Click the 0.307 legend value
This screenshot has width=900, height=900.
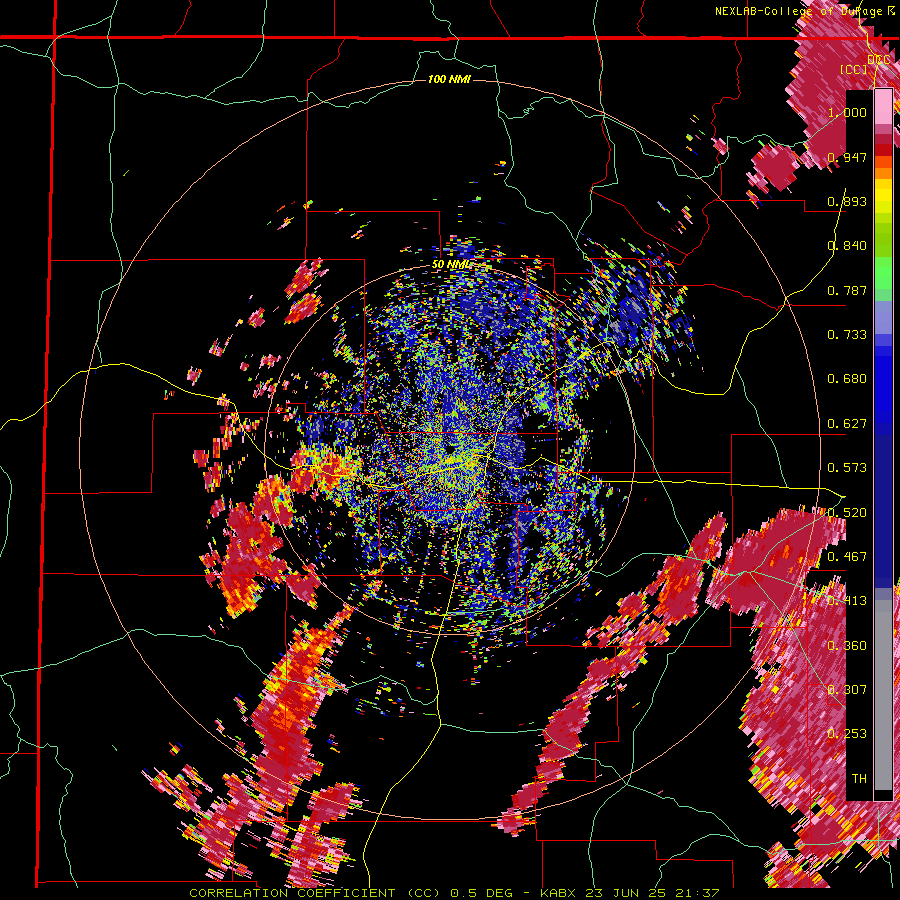[847, 690]
